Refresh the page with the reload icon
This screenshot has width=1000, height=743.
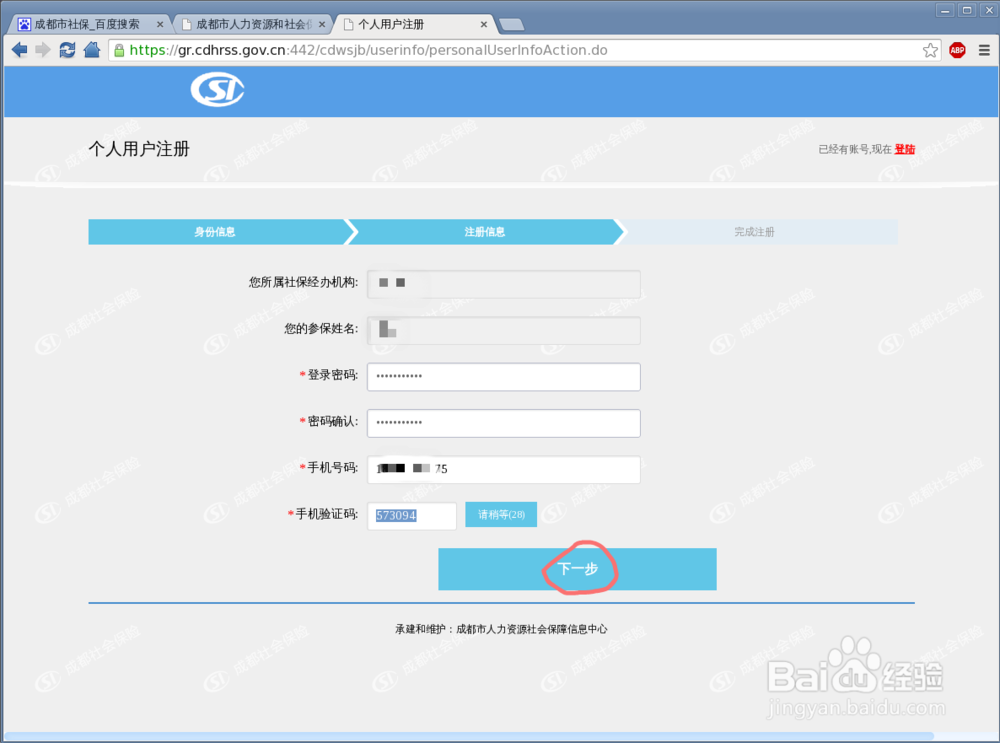coord(67,49)
